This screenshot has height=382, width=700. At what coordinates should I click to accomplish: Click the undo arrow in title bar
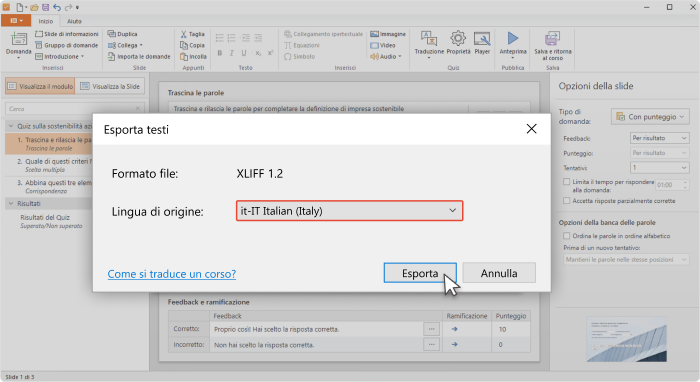(x=57, y=7)
